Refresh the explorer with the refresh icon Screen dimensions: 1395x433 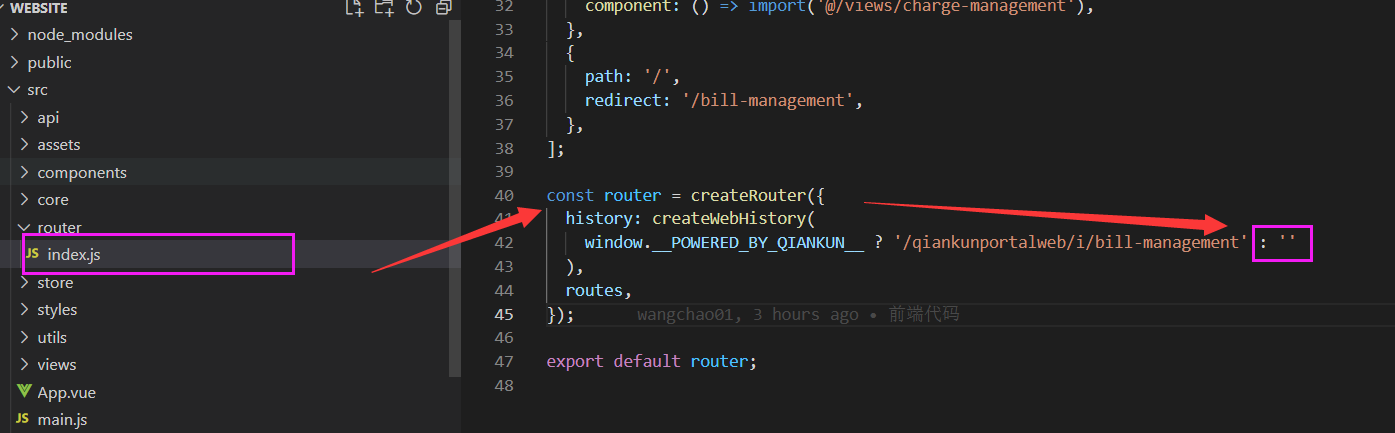pos(414,8)
